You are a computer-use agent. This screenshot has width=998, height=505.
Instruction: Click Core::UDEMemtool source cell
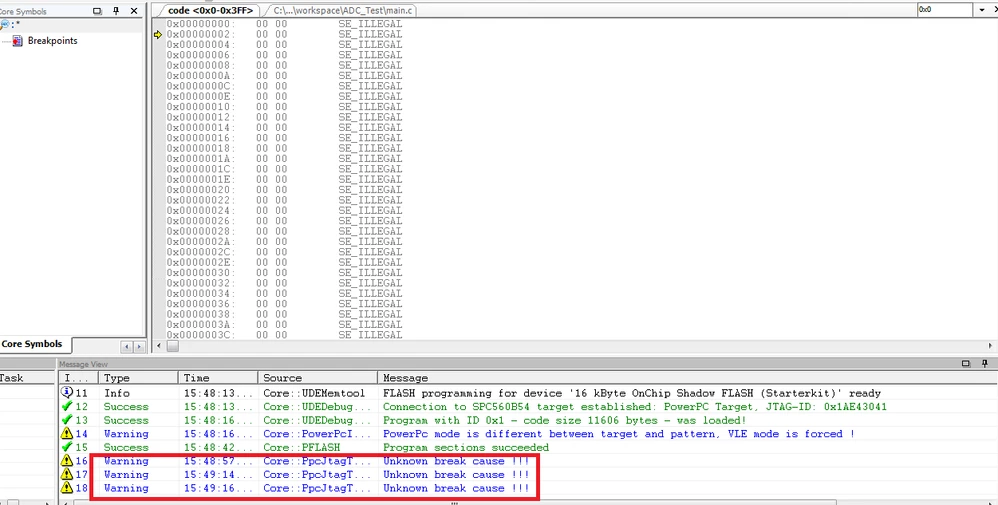tap(314, 394)
